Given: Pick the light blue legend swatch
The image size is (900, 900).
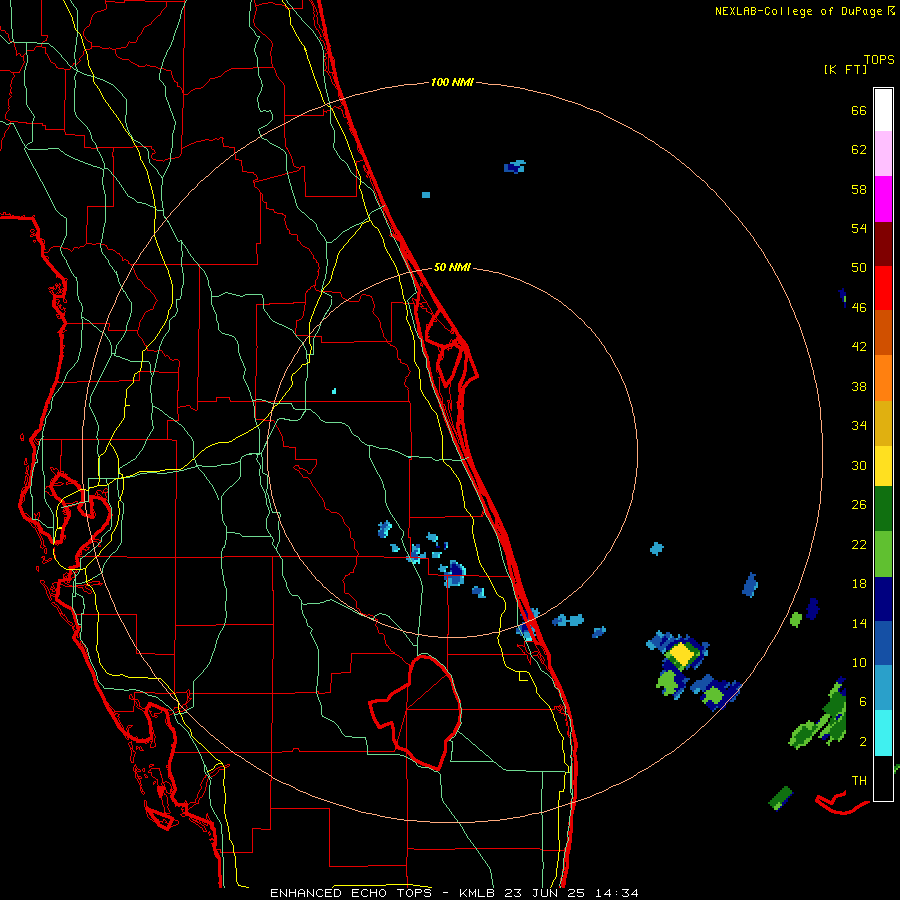Looking at the screenshot, I should click(x=883, y=688).
